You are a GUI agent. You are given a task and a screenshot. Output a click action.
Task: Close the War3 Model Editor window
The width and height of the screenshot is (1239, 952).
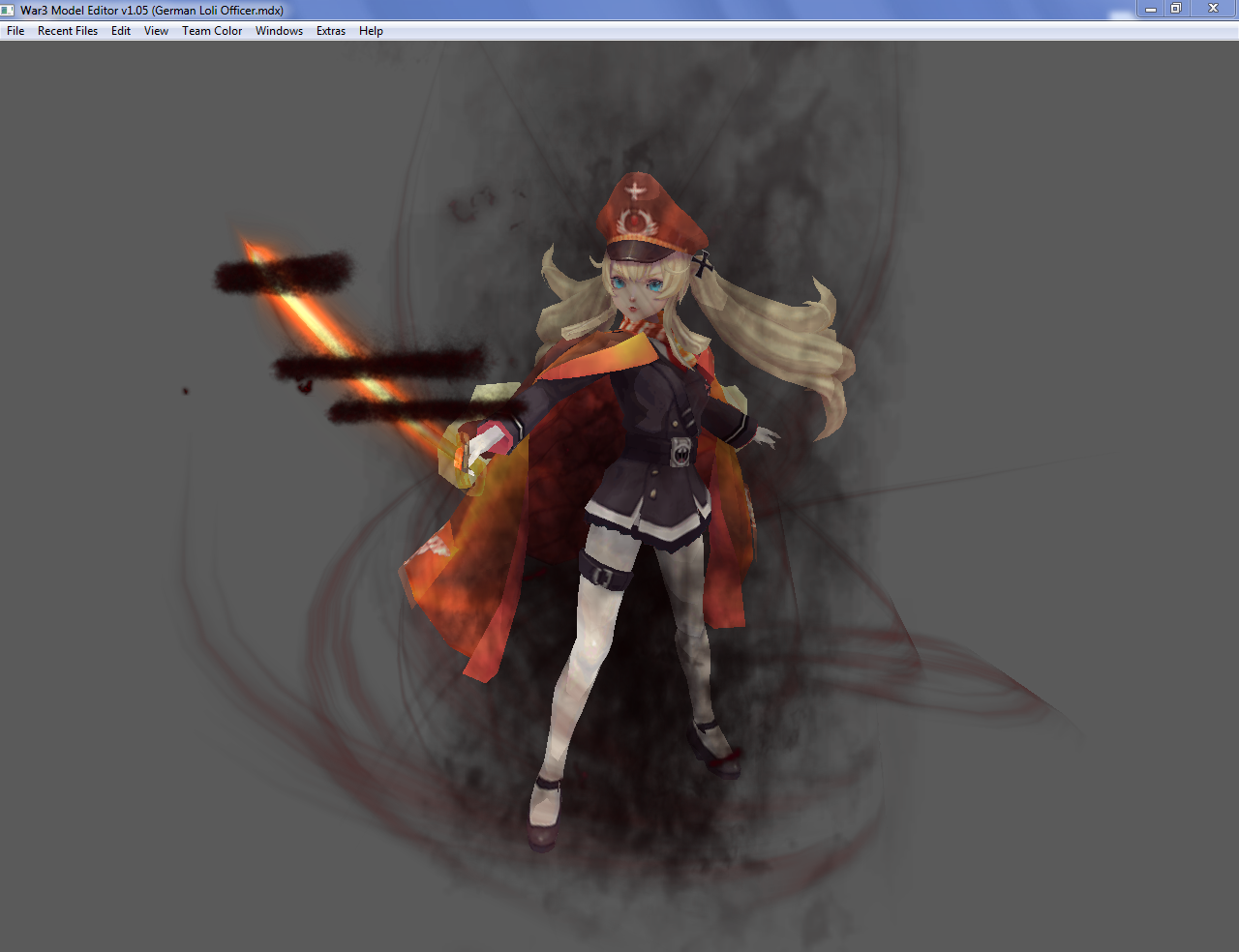[x=1213, y=9]
